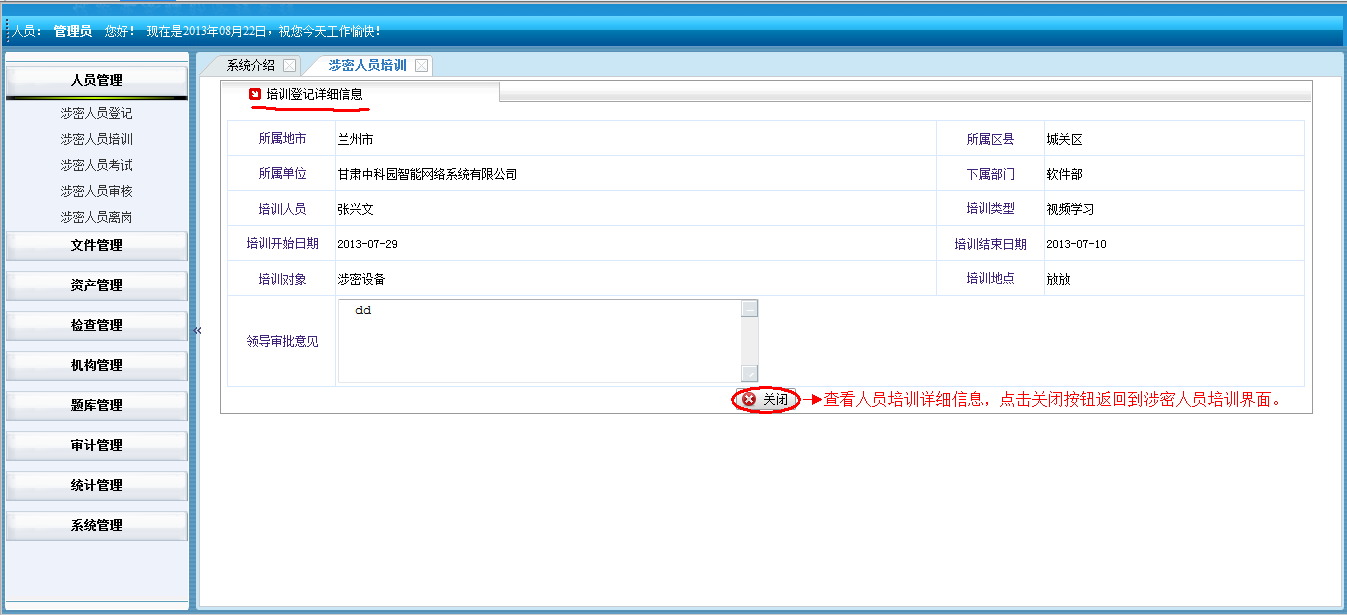Close the 涉密人员培训 tab with its X icon

(421, 66)
